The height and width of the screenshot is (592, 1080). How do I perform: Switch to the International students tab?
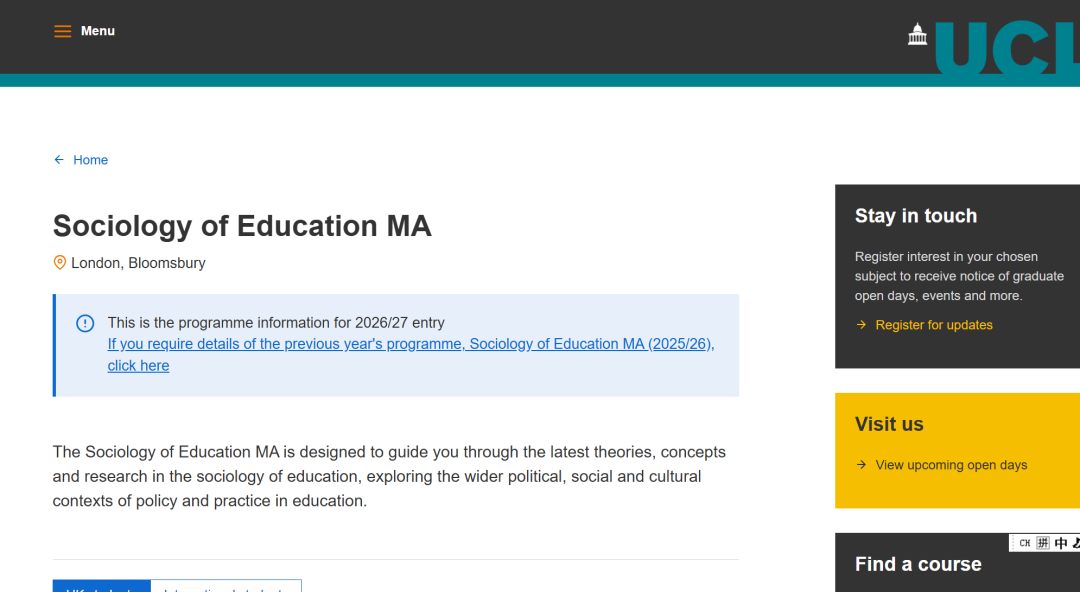point(226,587)
